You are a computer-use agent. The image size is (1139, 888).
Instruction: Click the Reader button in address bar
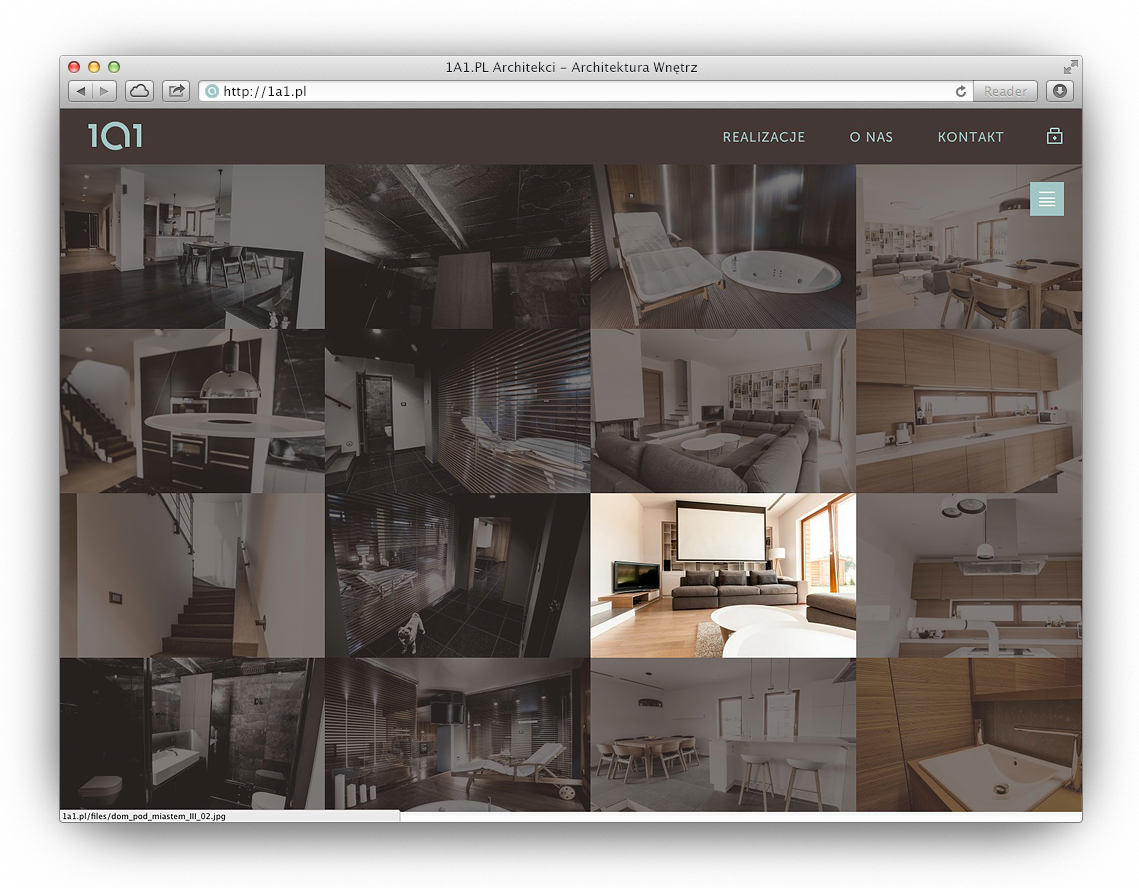coord(1005,92)
